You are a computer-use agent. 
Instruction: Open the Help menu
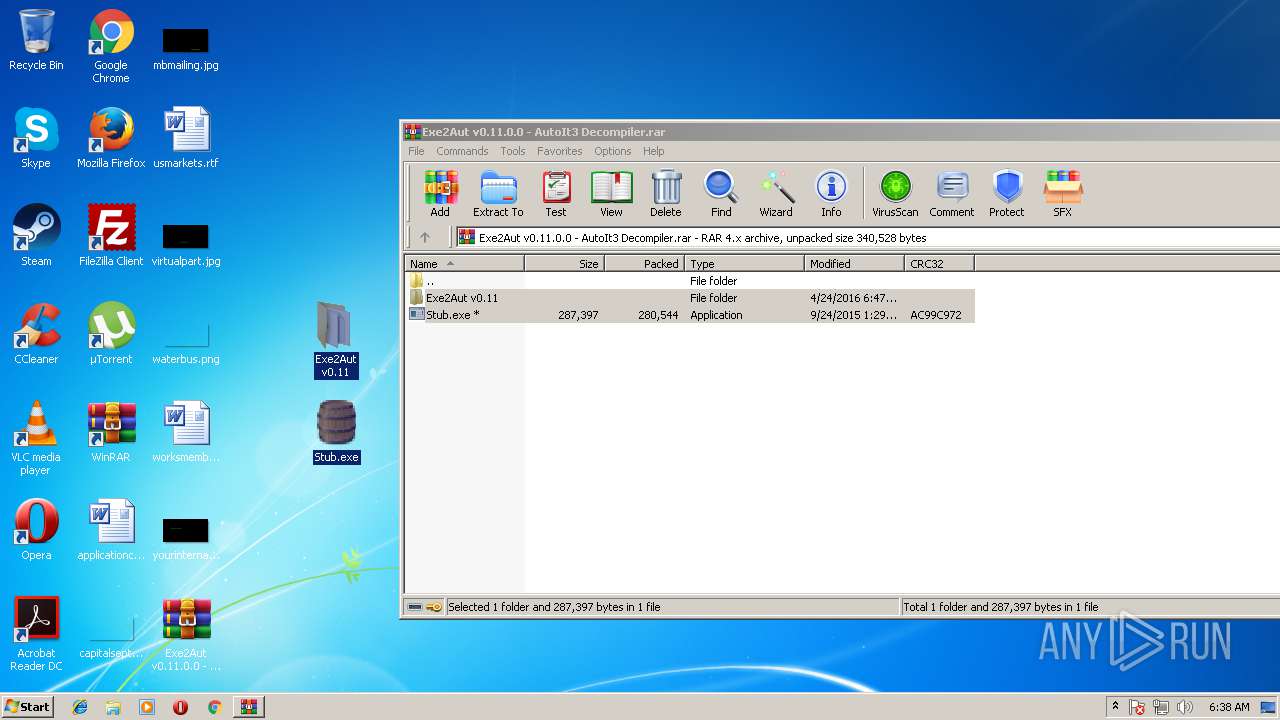tap(653, 151)
